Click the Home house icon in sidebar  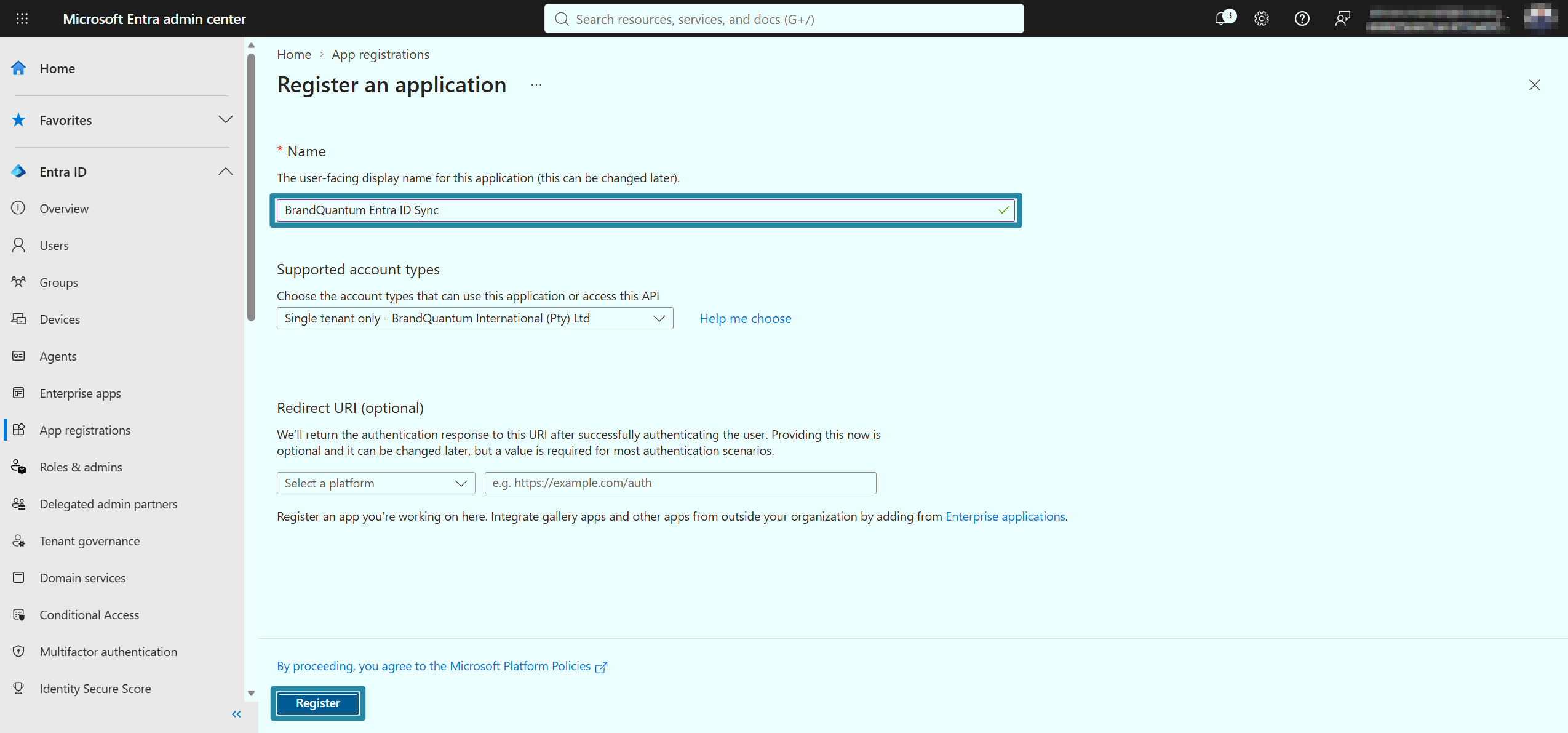[18, 68]
